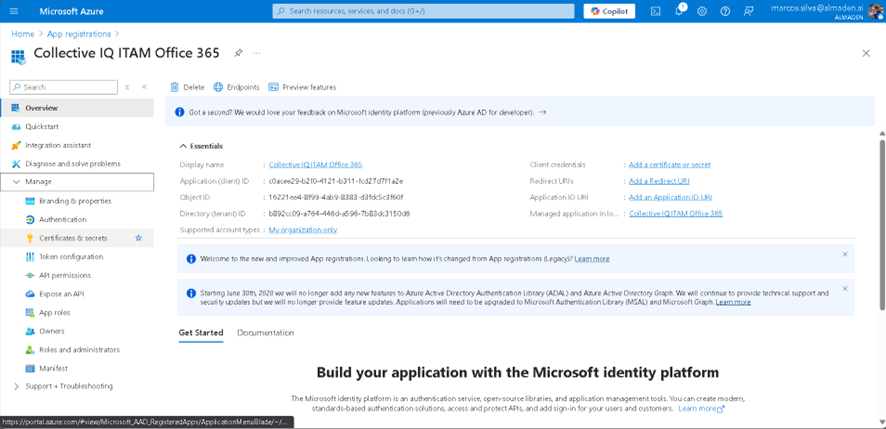Screen dimensions: 886x429
Task: Click Learn more in App registrations welcome notice
Action: point(592,259)
